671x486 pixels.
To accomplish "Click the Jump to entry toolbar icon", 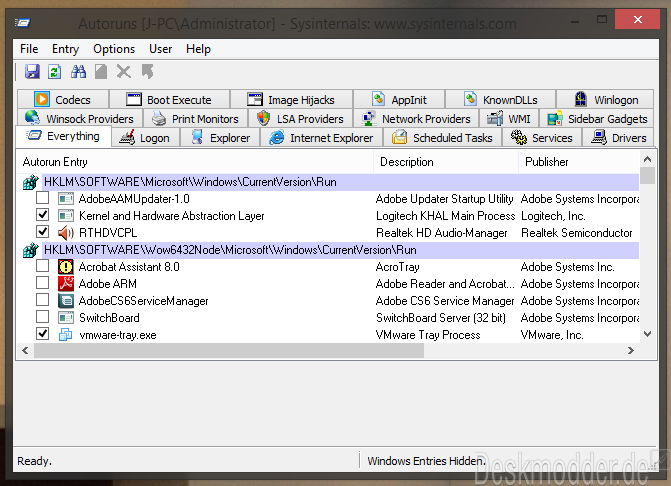I will point(148,71).
